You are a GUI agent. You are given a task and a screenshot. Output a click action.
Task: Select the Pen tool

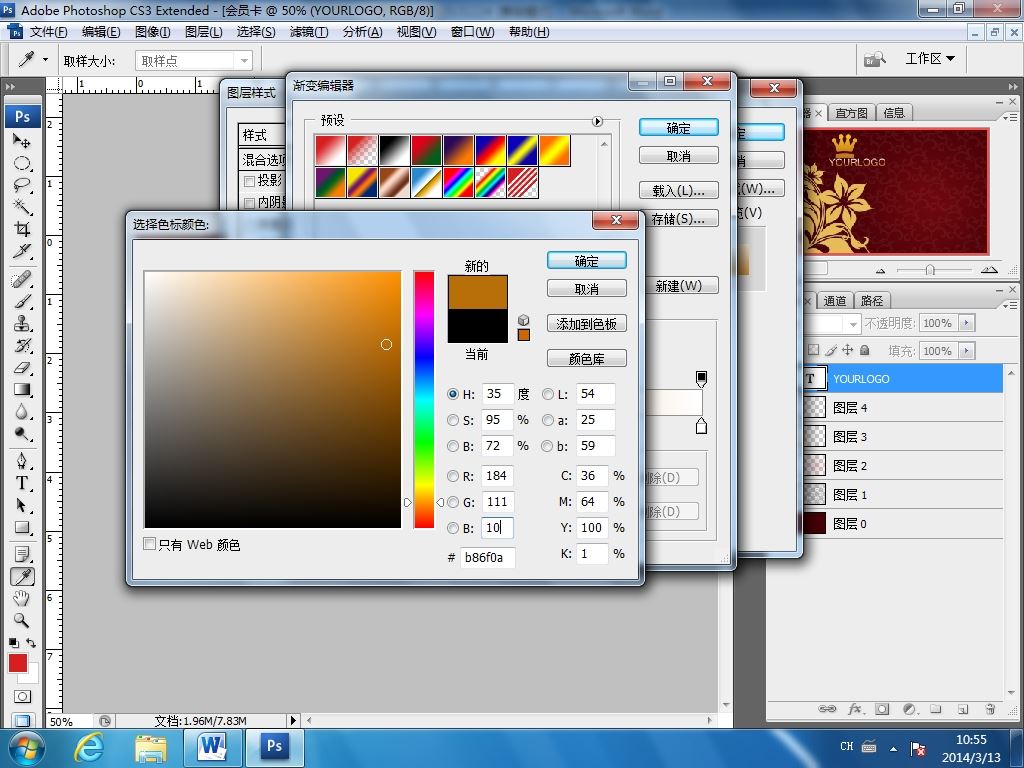tap(22, 461)
